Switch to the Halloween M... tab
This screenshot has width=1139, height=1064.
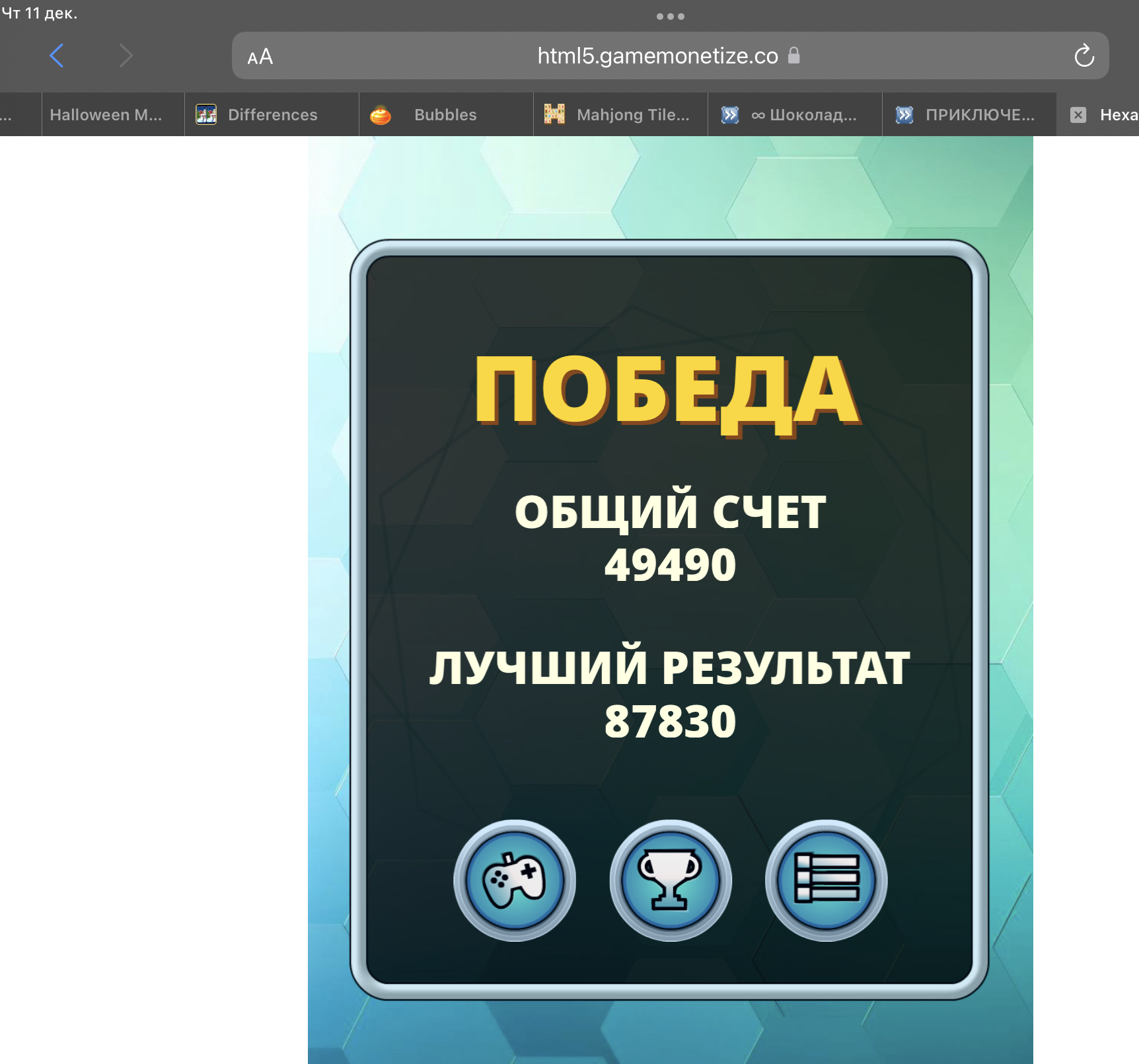coord(106,115)
